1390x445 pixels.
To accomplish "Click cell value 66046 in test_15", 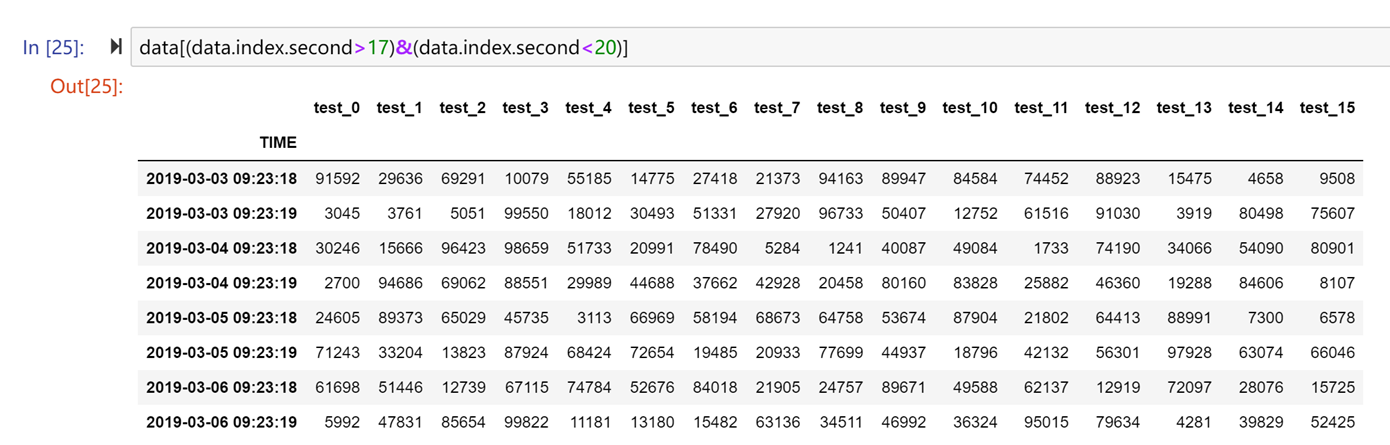I will (1333, 354).
